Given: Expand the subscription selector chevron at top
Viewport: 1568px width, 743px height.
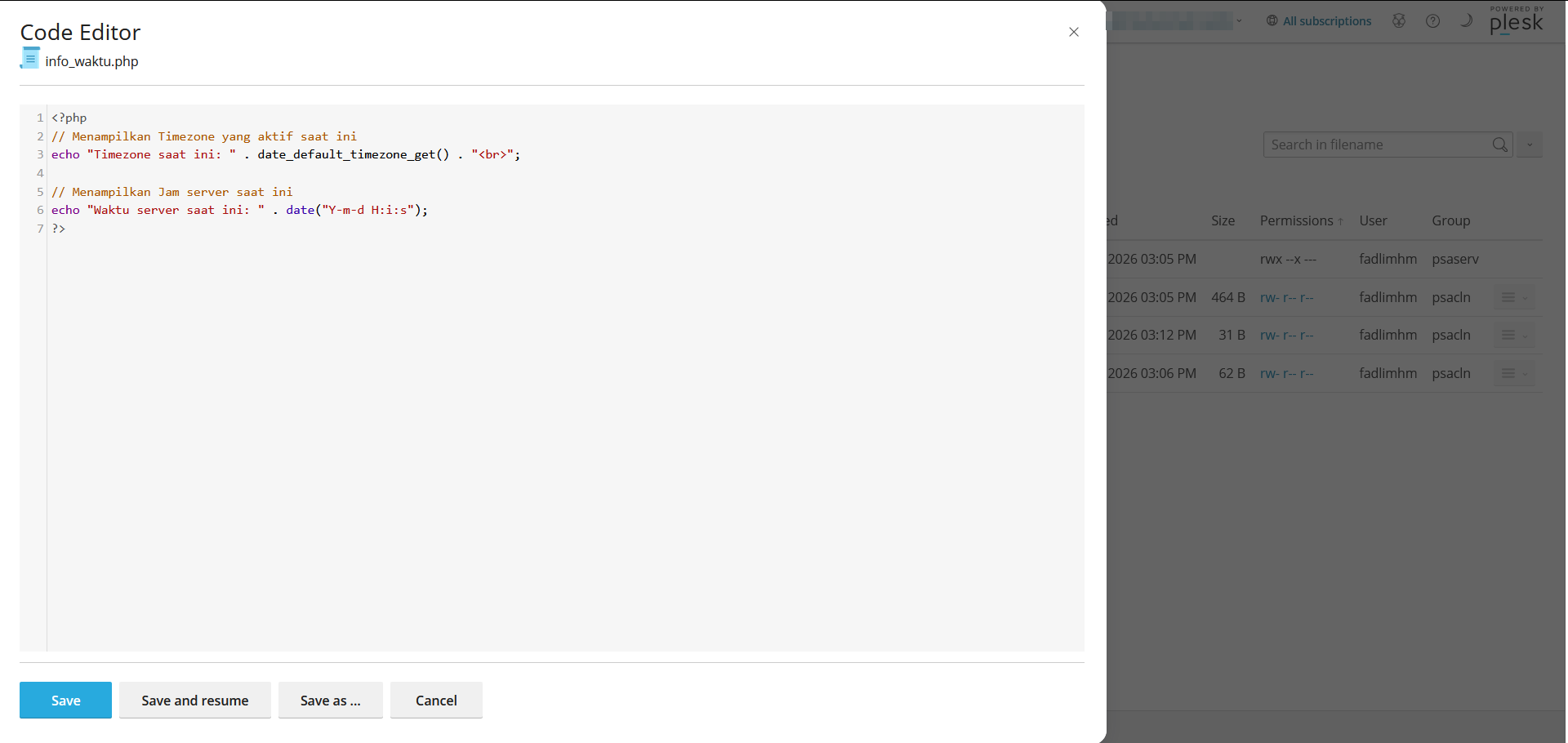Looking at the screenshot, I should [1240, 20].
